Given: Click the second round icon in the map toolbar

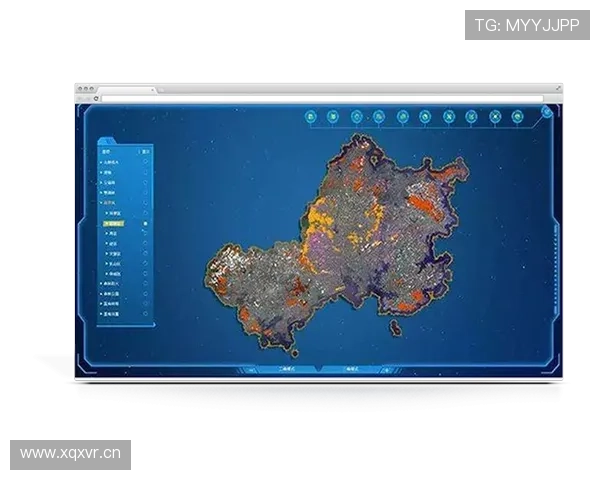Looking at the screenshot, I should (333, 116).
